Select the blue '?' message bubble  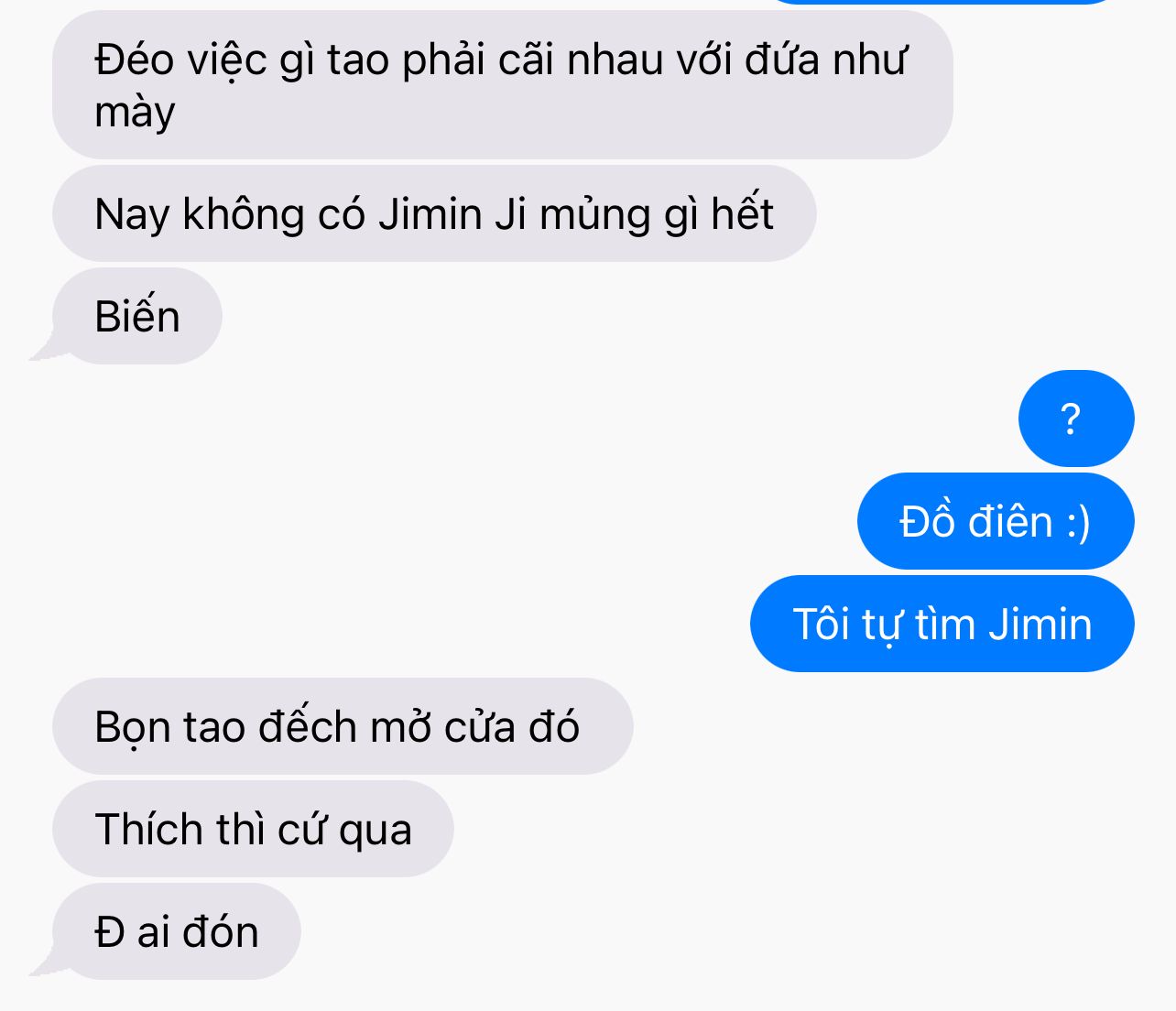(1076, 419)
